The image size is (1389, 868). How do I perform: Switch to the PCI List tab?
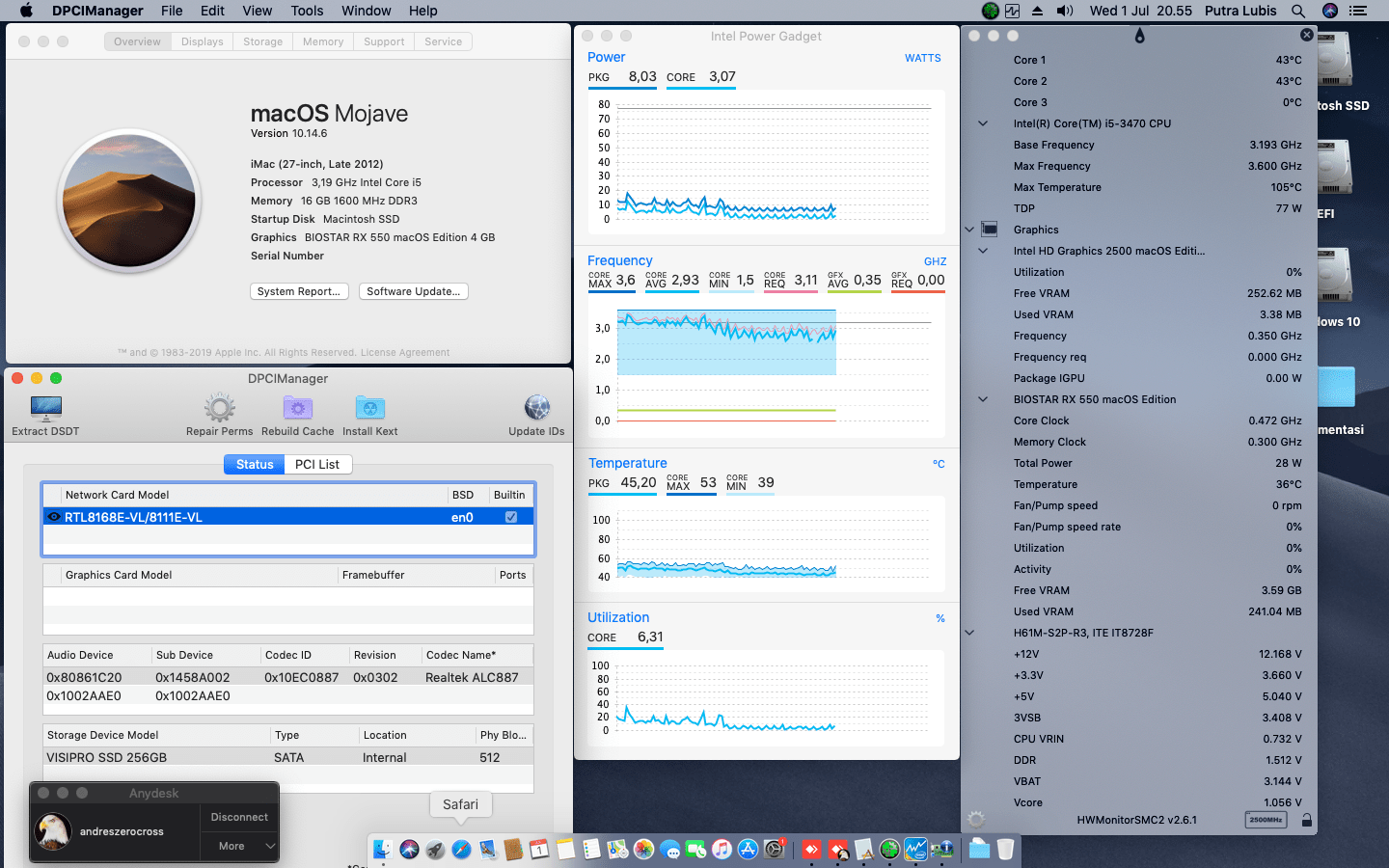(318, 464)
